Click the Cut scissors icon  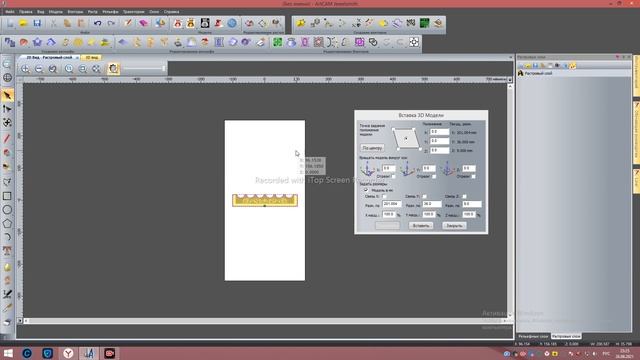53,23
